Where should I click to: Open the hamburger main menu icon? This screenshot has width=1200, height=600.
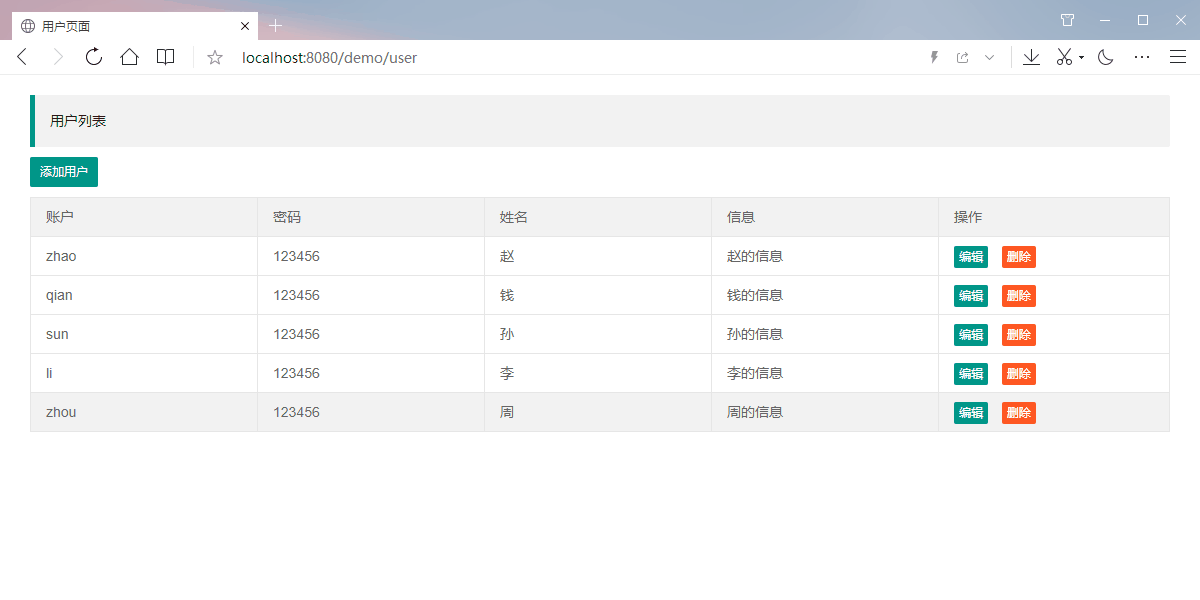pyautogui.click(x=1178, y=57)
